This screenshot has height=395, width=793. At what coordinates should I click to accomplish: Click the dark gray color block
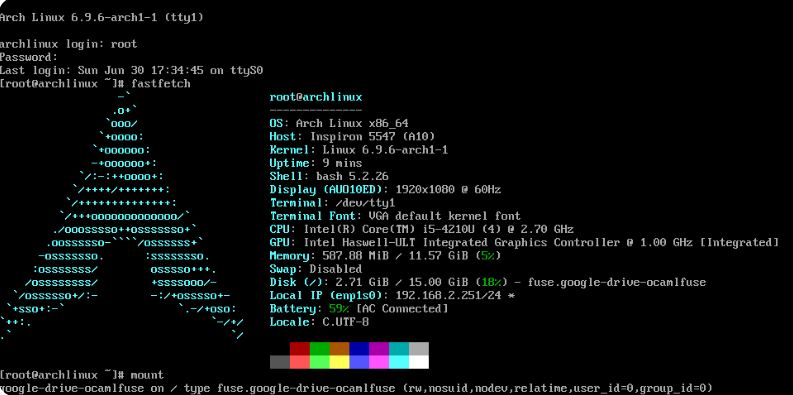280,362
